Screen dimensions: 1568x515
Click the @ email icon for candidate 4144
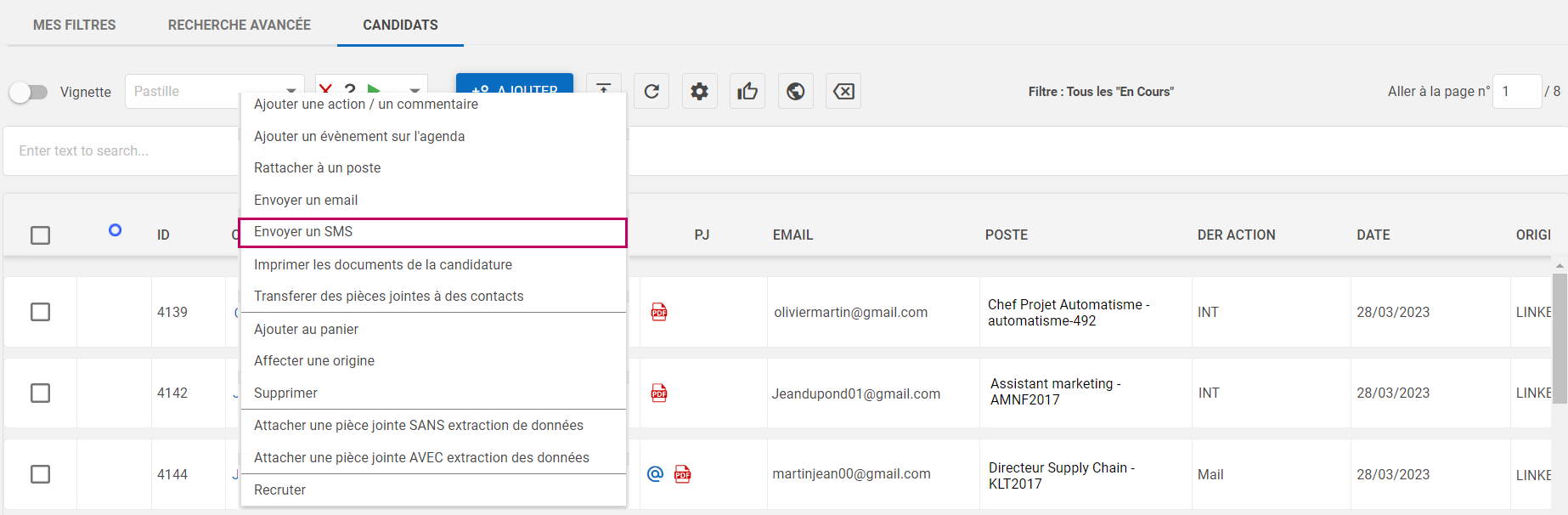(655, 474)
